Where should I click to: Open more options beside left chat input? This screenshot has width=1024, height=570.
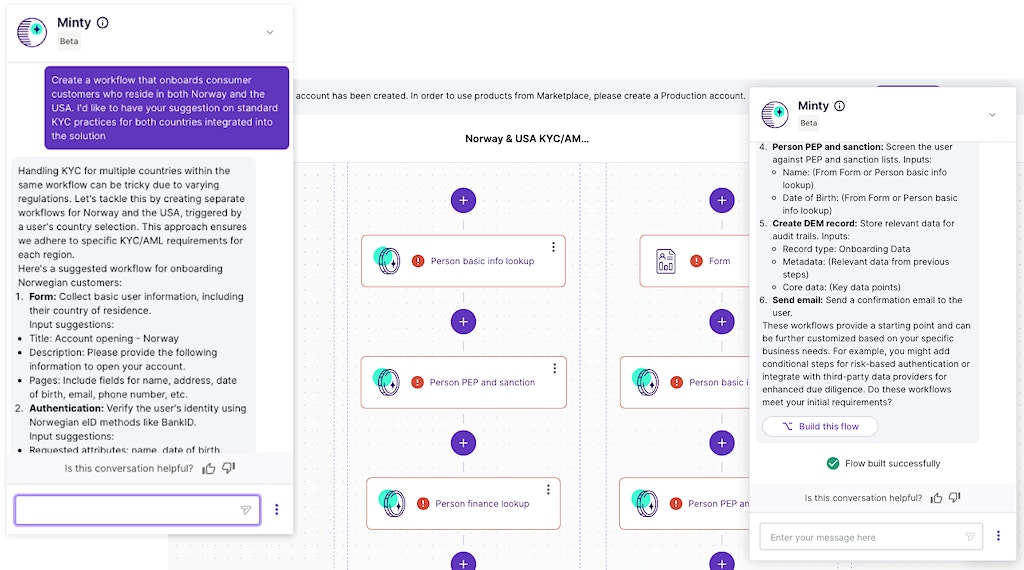coord(277,510)
